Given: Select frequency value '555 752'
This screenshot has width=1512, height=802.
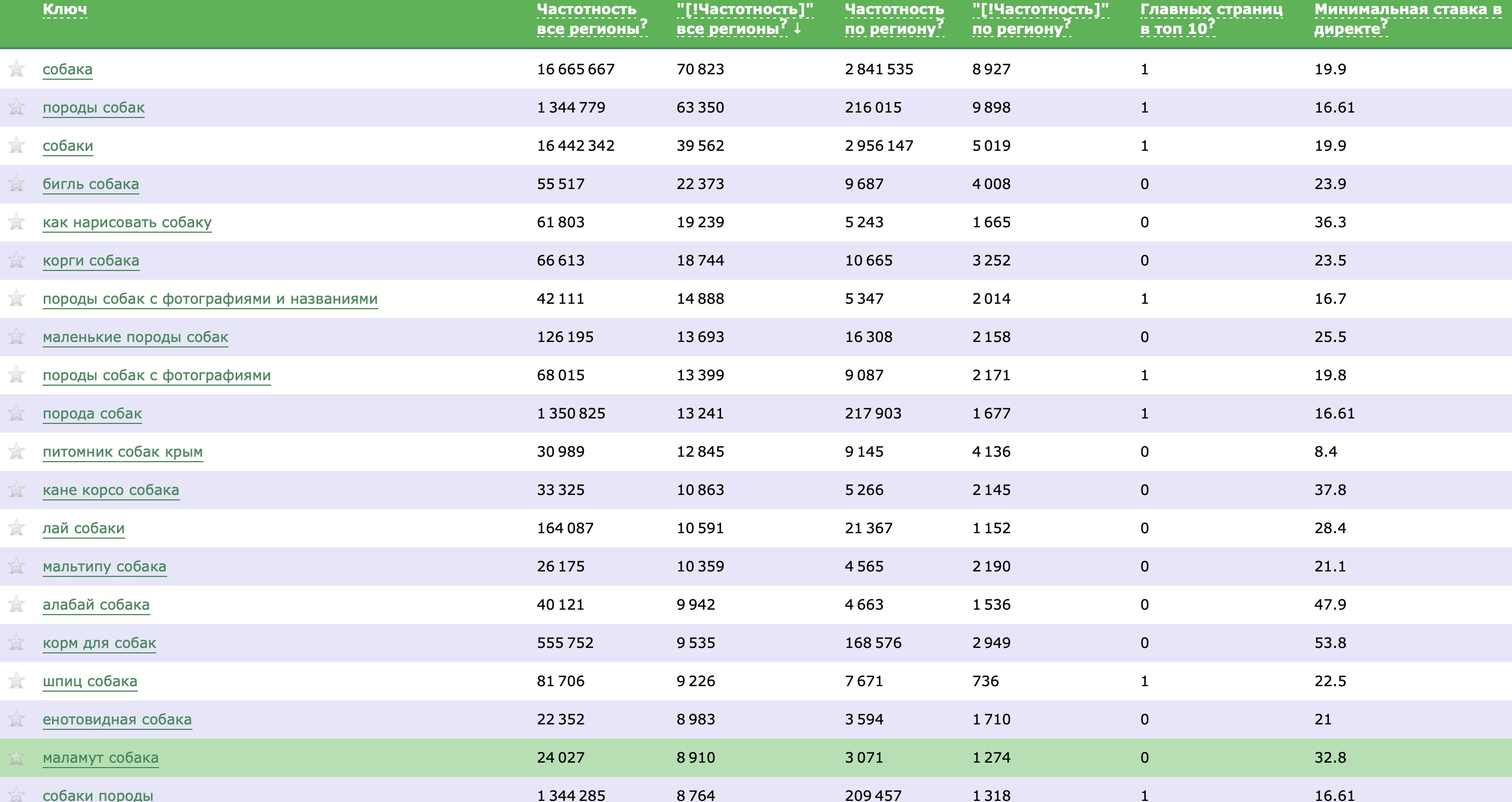Looking at the screenshot, I should 565,642.
